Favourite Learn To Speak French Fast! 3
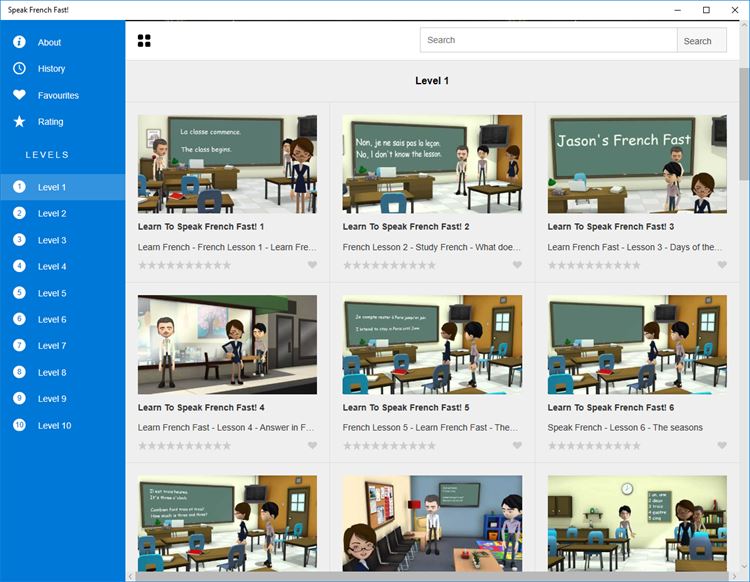The width and height of the screenshot is (750, 582). [722, 264]
